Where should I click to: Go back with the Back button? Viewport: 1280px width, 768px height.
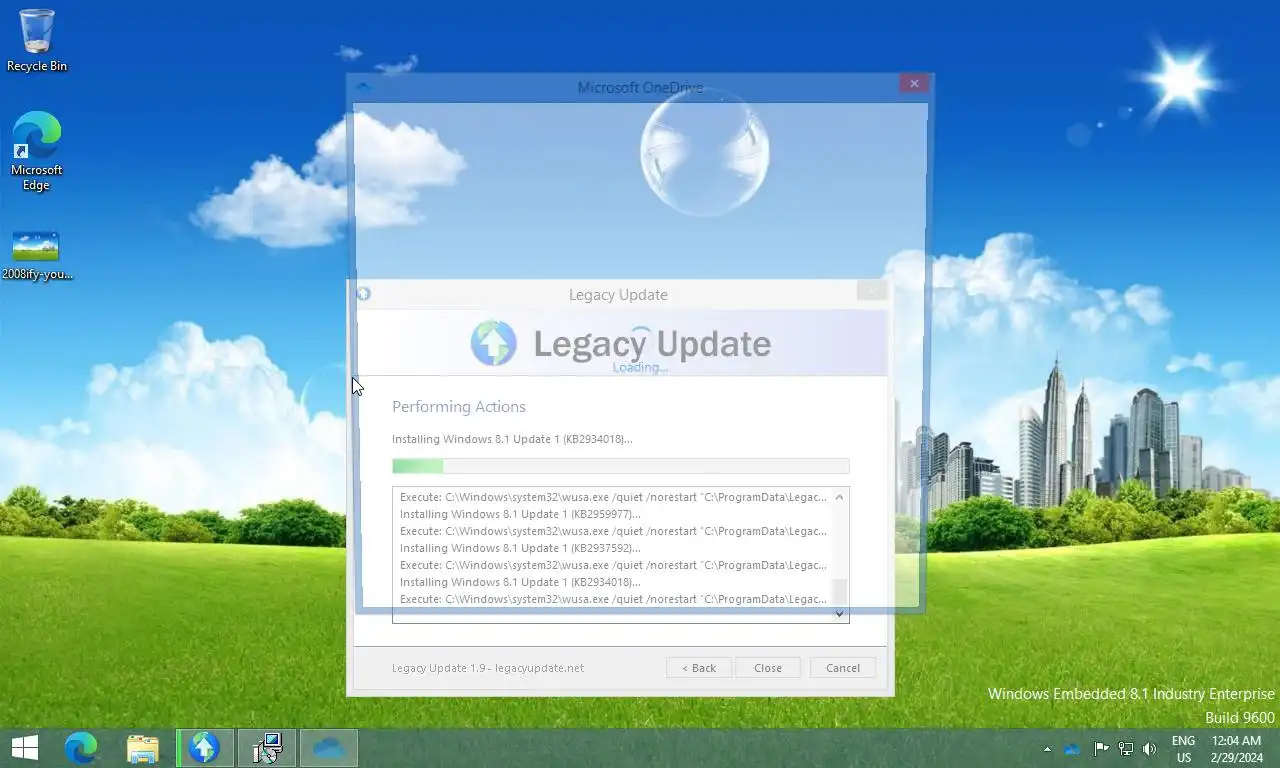[699, 668]
